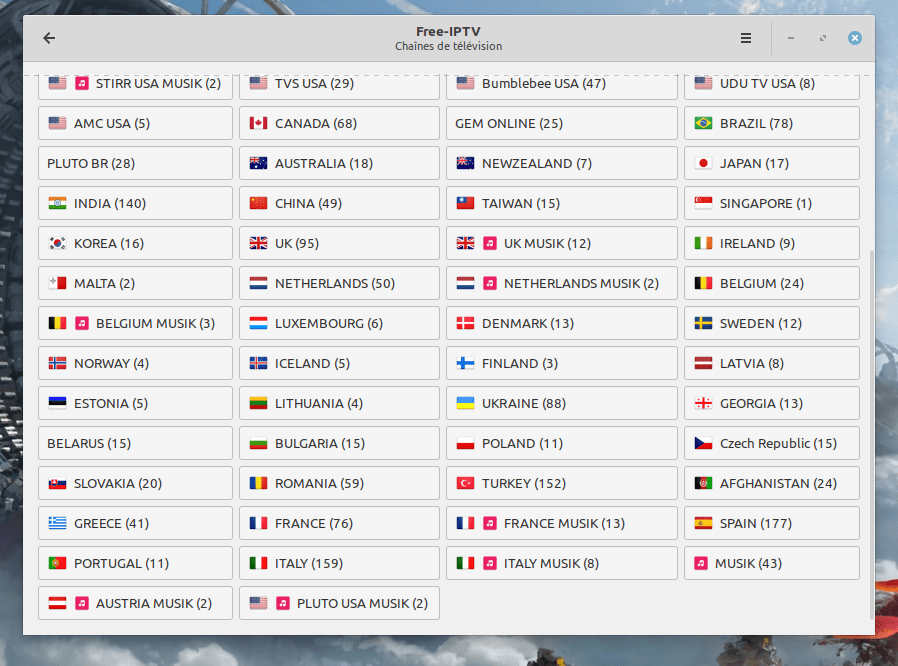Click the AUSTRIA MUSIK music note icon

82,604
